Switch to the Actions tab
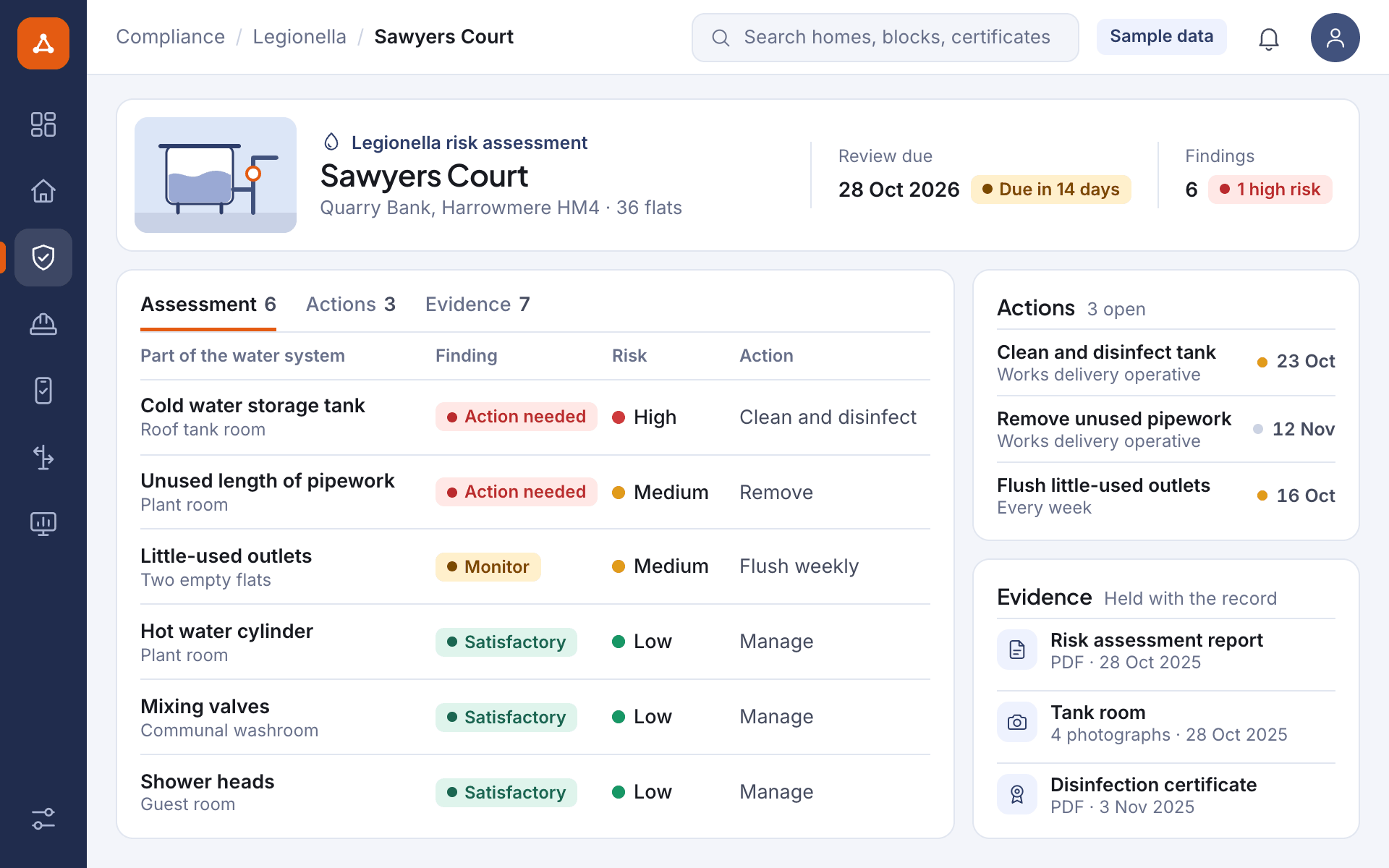1389x868 pixels. (x=351, y=305)
